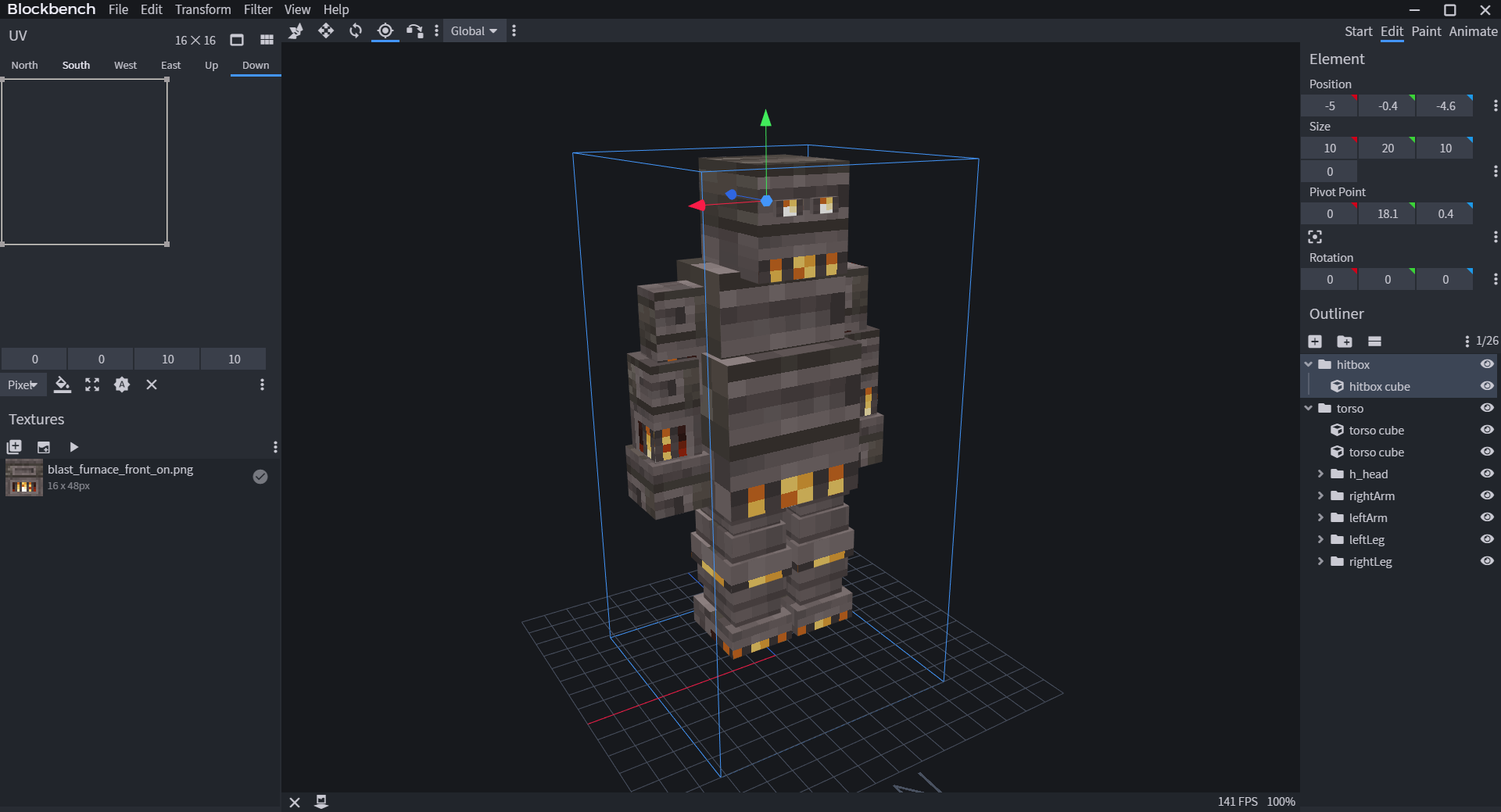This screenshot has height=812, width=1501.
Task: Open the Filter menu
Action: click(x=258, y=9)
